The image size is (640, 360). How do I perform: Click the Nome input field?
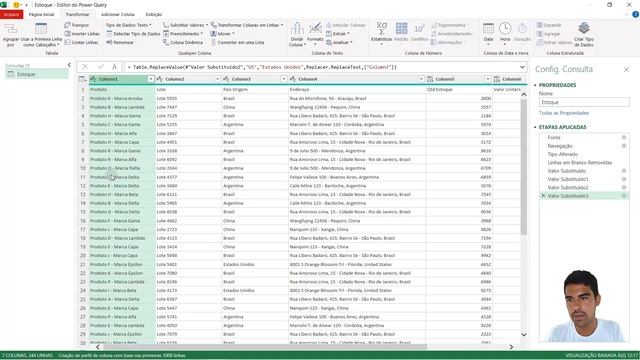tap(584, 102)
